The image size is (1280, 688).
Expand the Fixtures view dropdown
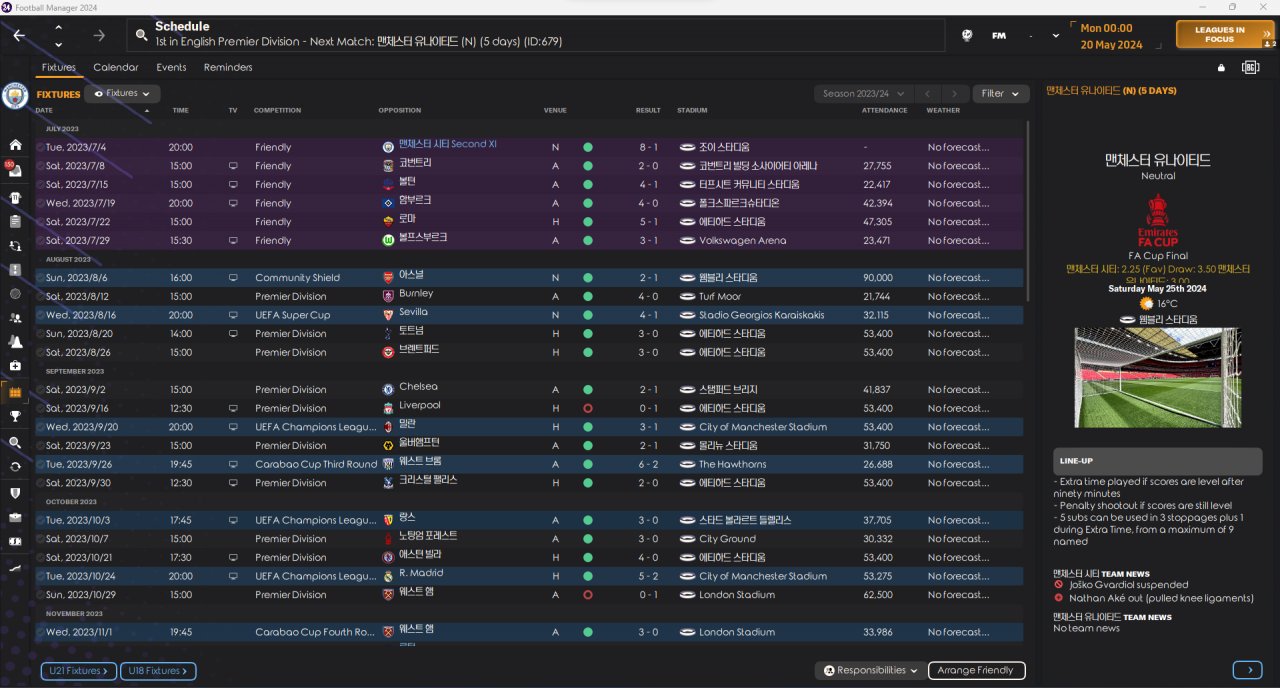click(x=122, y=93)
